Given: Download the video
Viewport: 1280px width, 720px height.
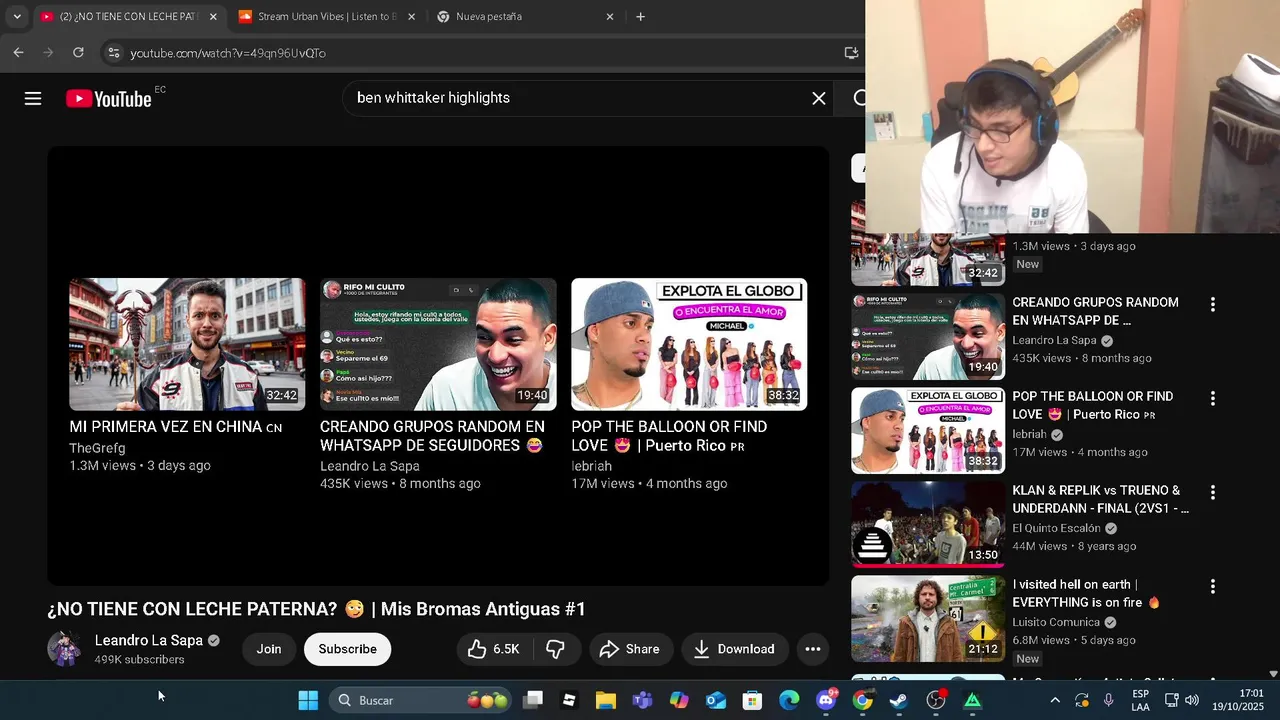Looking at the screenshot, I should pyautogui.click(x=735, y=649).
